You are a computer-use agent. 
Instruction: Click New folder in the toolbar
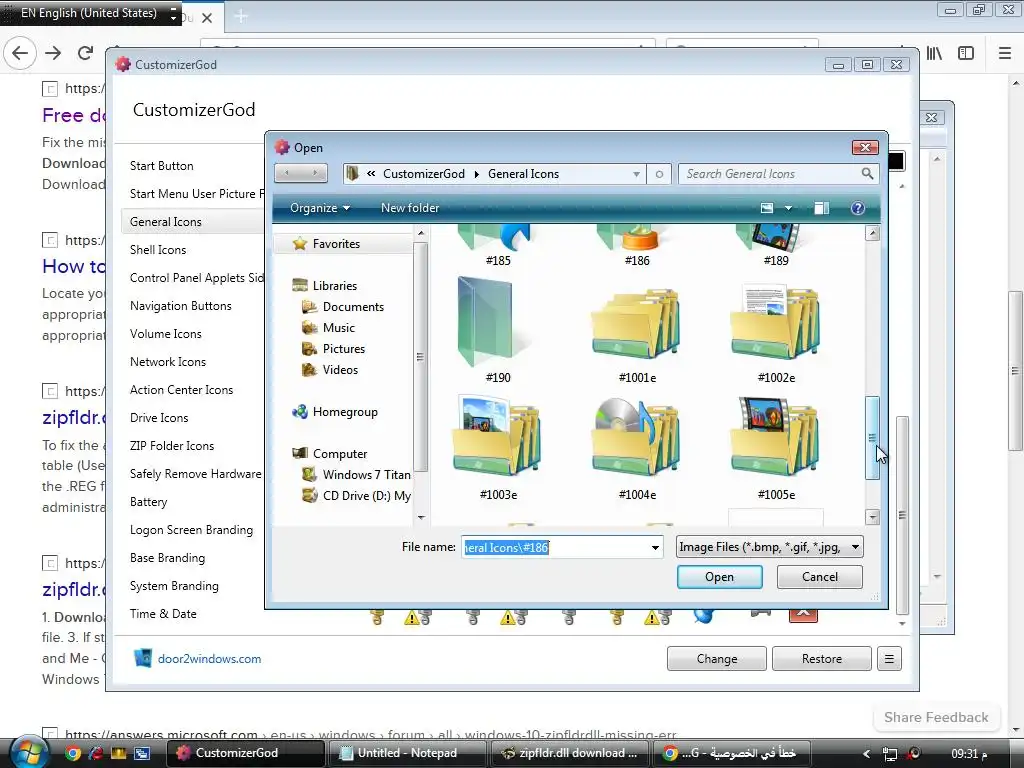(409, 208)
